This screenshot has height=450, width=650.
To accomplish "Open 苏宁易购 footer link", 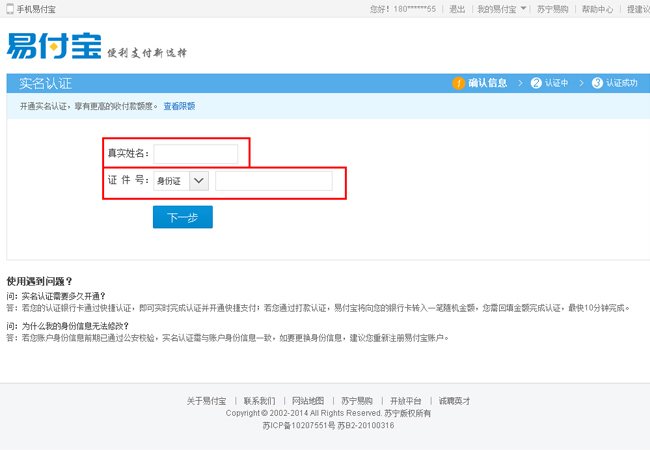I will pyautogui.click(x=357, y=401).
